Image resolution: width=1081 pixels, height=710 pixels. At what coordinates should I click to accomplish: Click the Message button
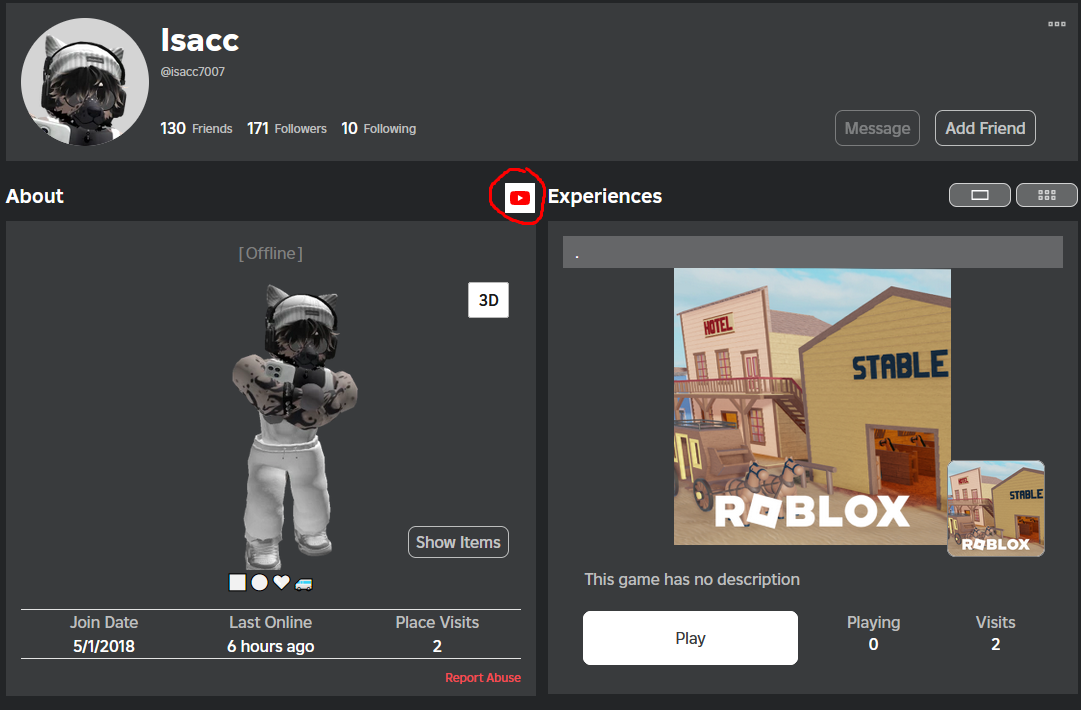877,128
